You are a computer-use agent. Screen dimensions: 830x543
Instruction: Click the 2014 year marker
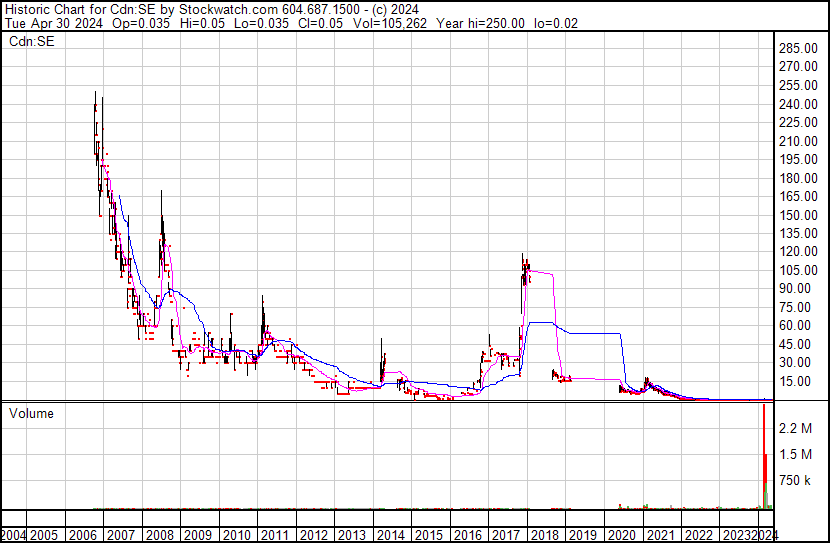click(x=392, y=535)
